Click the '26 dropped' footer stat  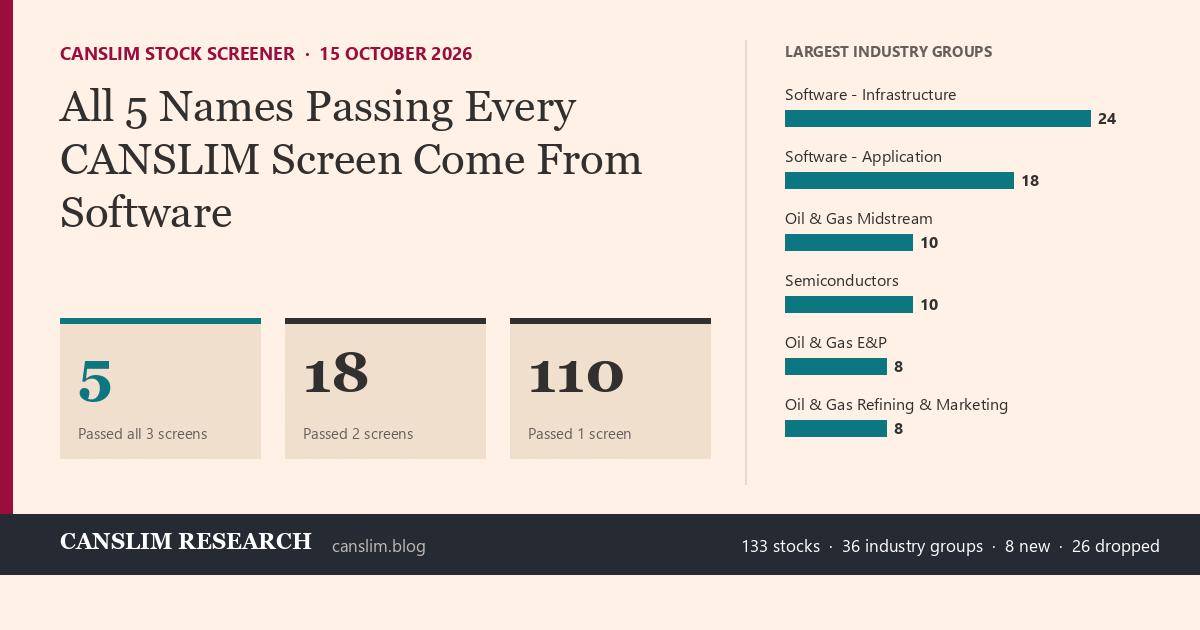click(1116, 546)
